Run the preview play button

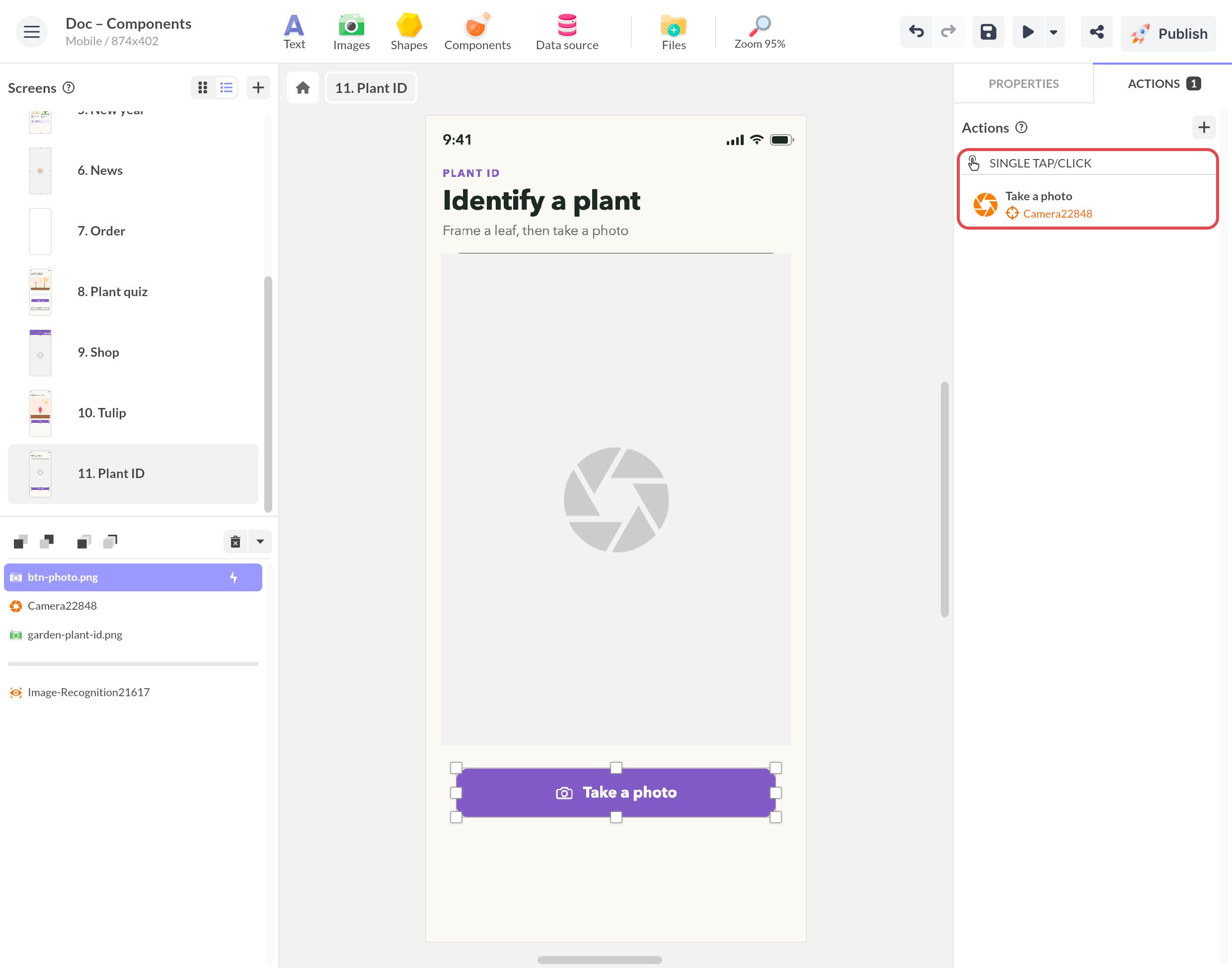pyautogui.click(x=1027, y=32)
